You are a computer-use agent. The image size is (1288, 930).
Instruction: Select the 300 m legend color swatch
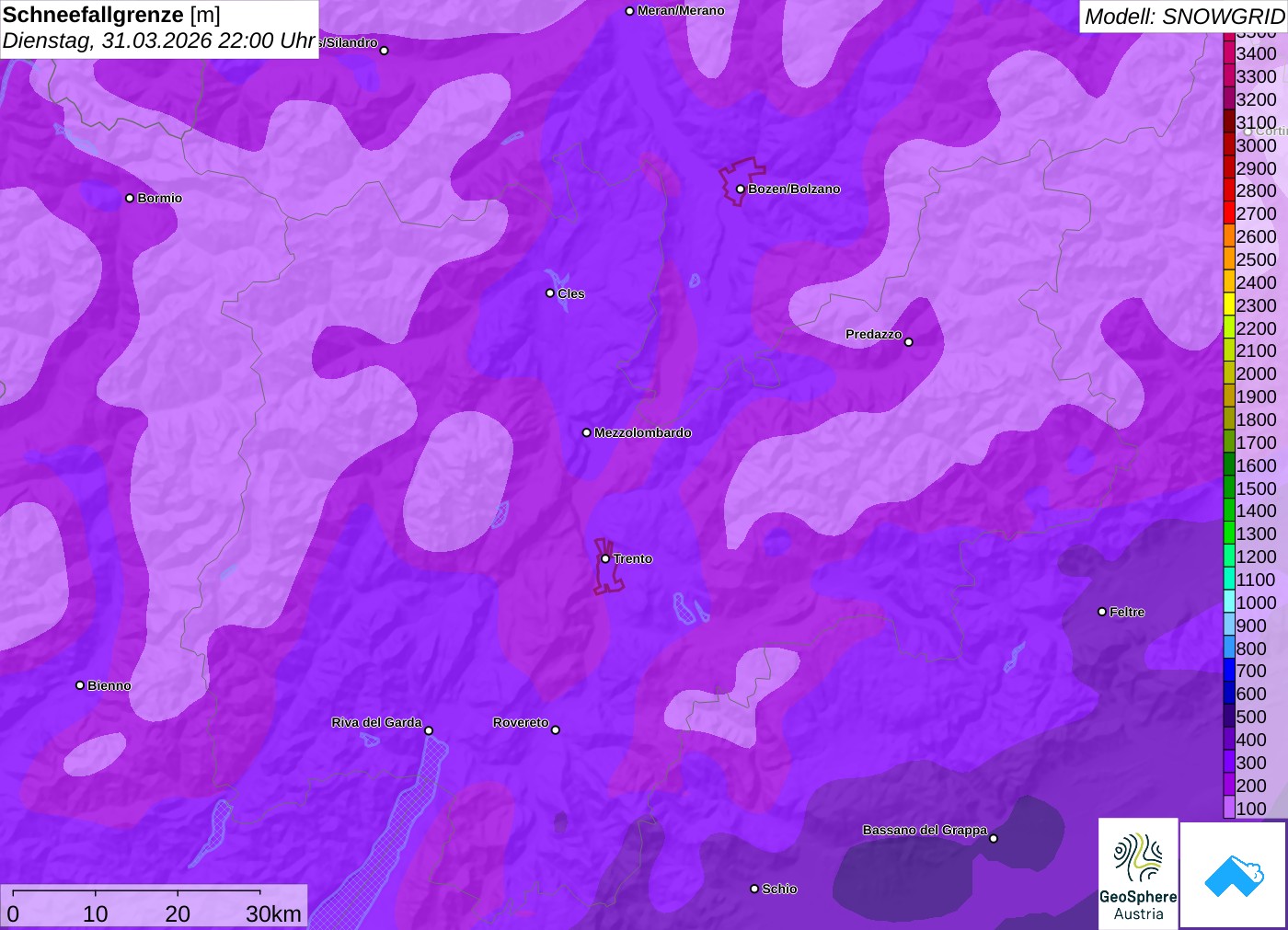[1229, 762]
